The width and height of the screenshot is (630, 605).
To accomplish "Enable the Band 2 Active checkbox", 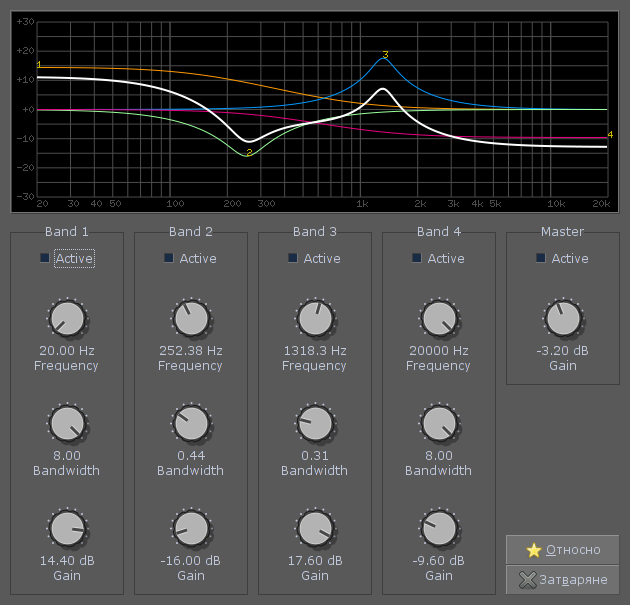I will pos(169,258).
